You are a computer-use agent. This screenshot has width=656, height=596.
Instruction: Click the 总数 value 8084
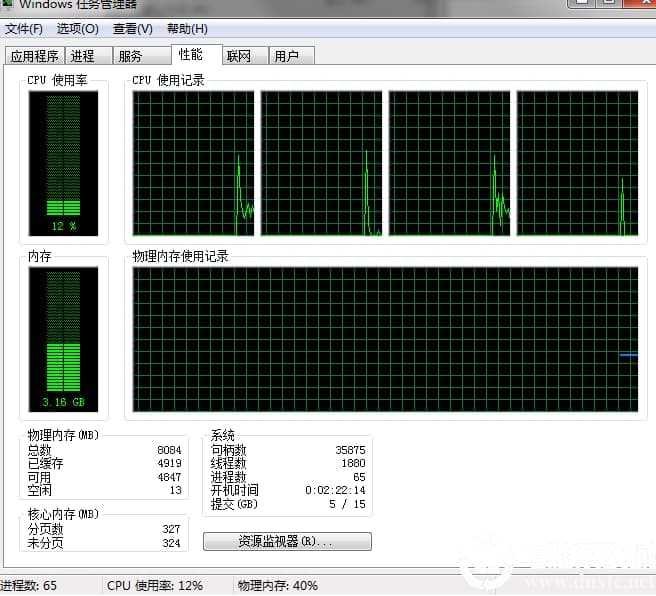click(169, 450)
